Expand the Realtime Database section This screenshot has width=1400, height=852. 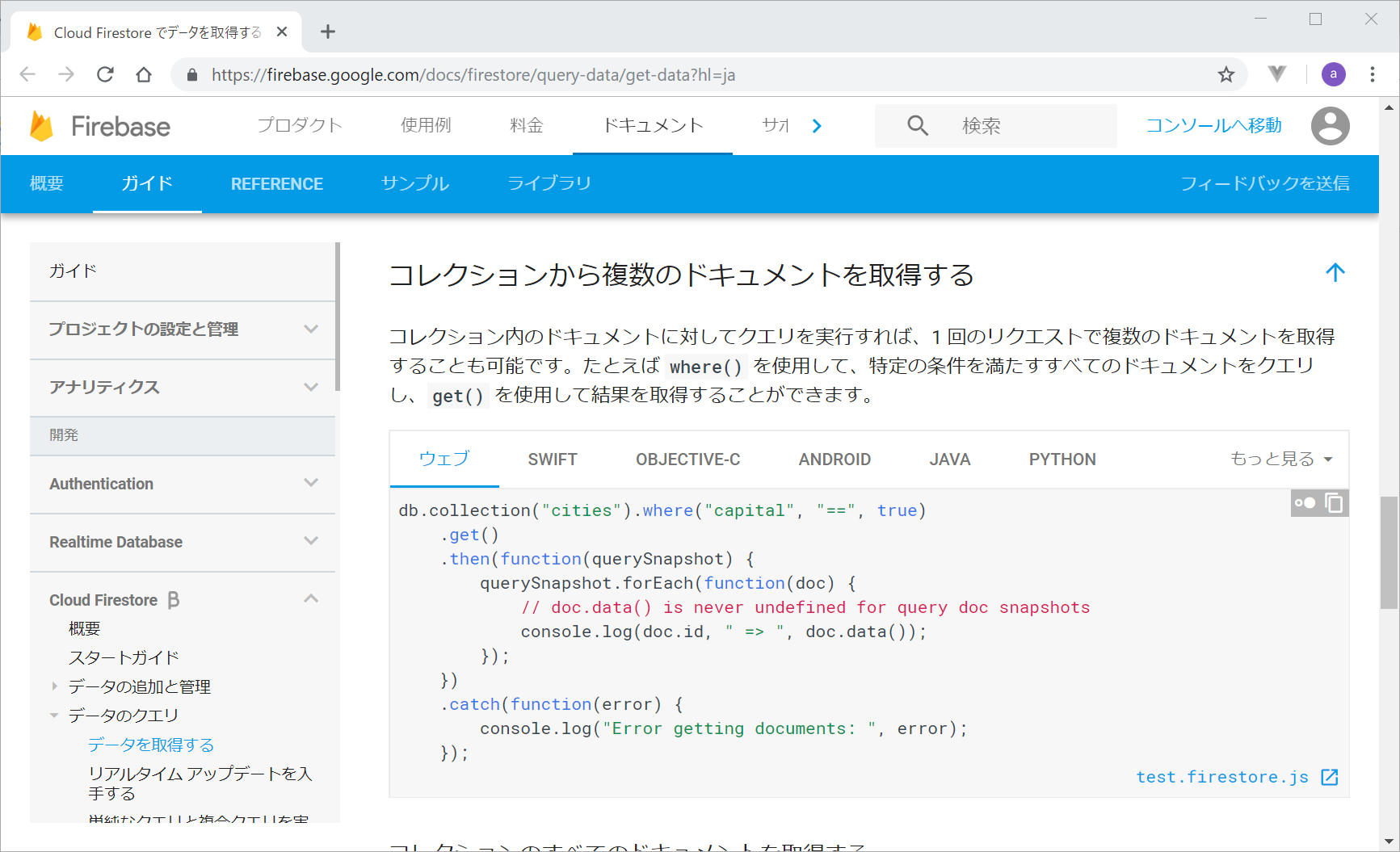310,541
